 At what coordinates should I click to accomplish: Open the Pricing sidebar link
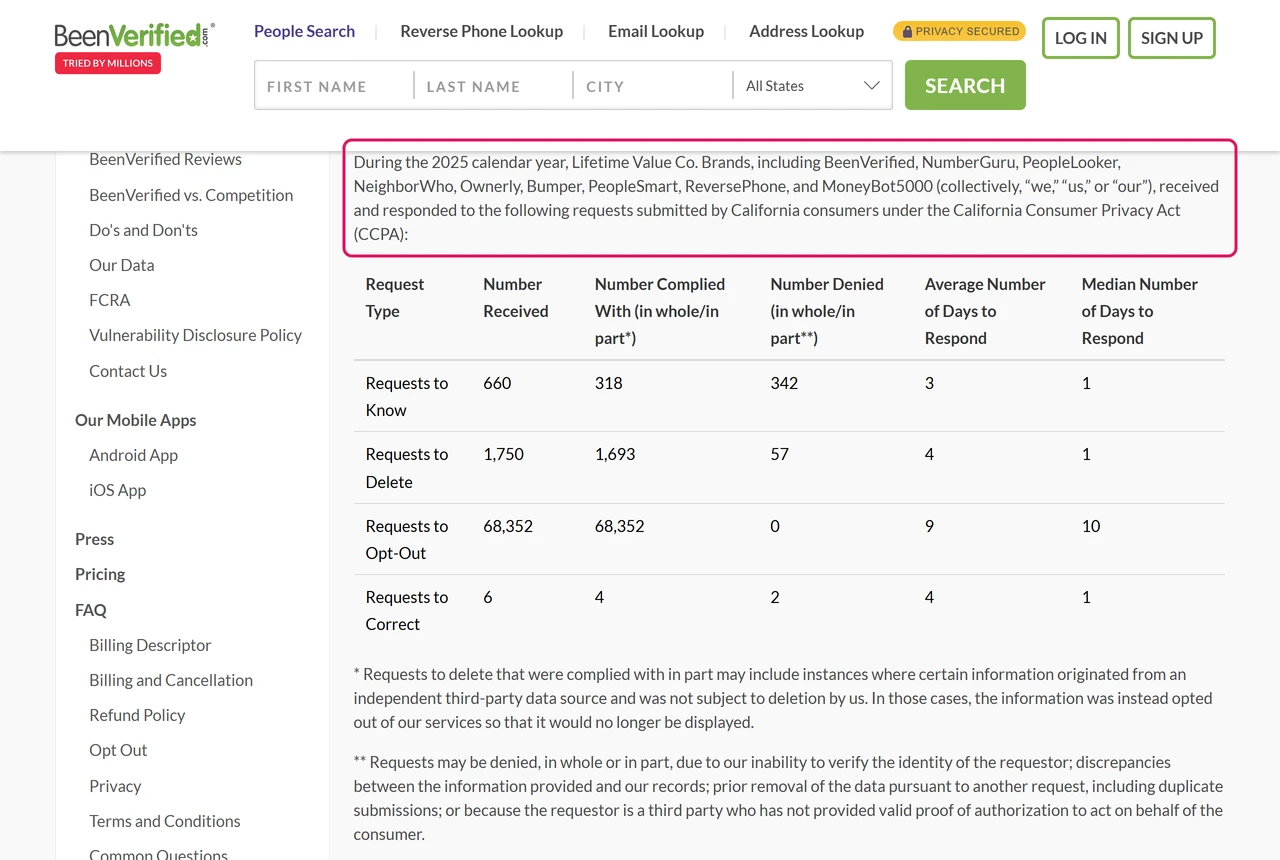pos(100,574)
